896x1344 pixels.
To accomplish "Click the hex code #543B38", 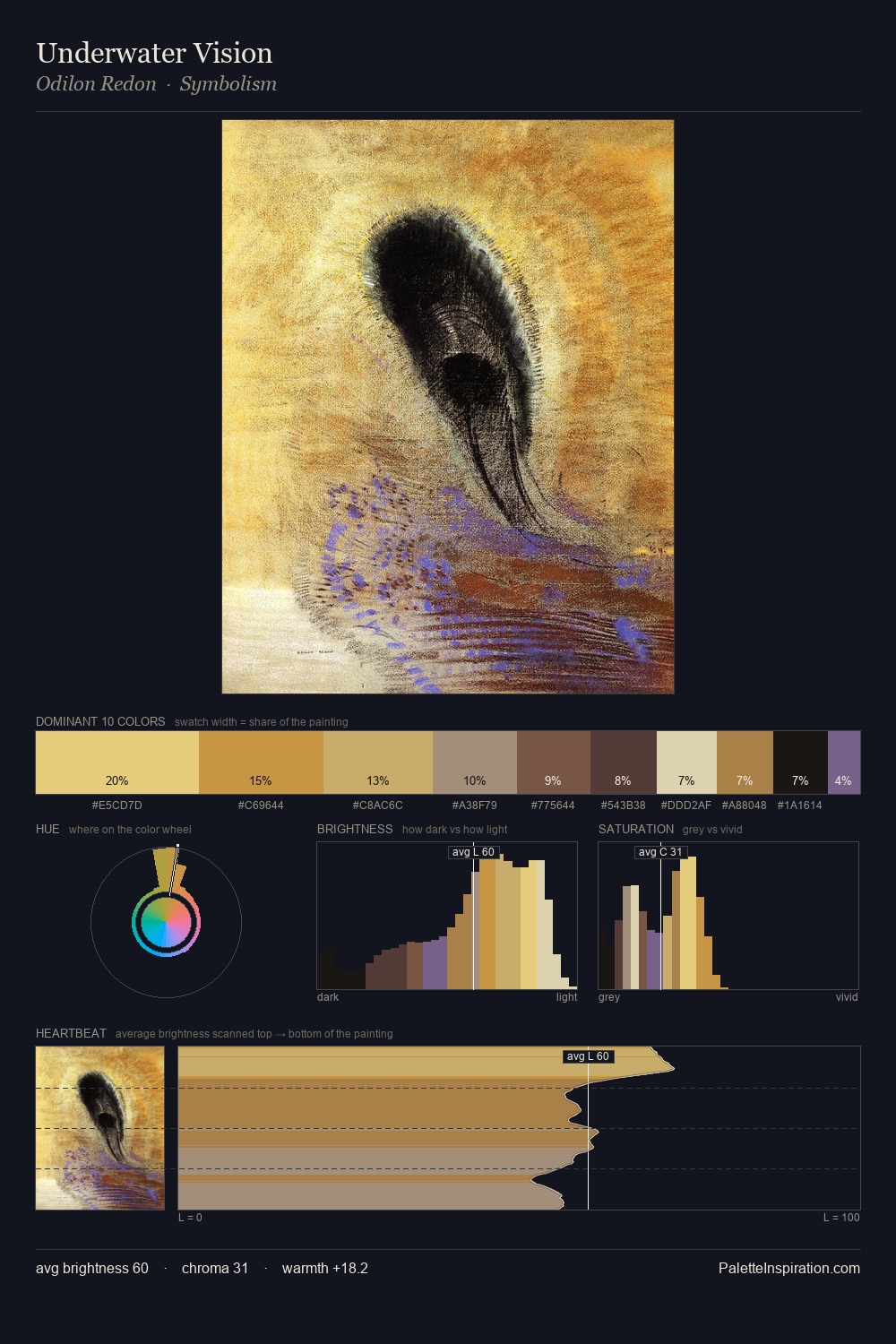I will click(623, 805).
